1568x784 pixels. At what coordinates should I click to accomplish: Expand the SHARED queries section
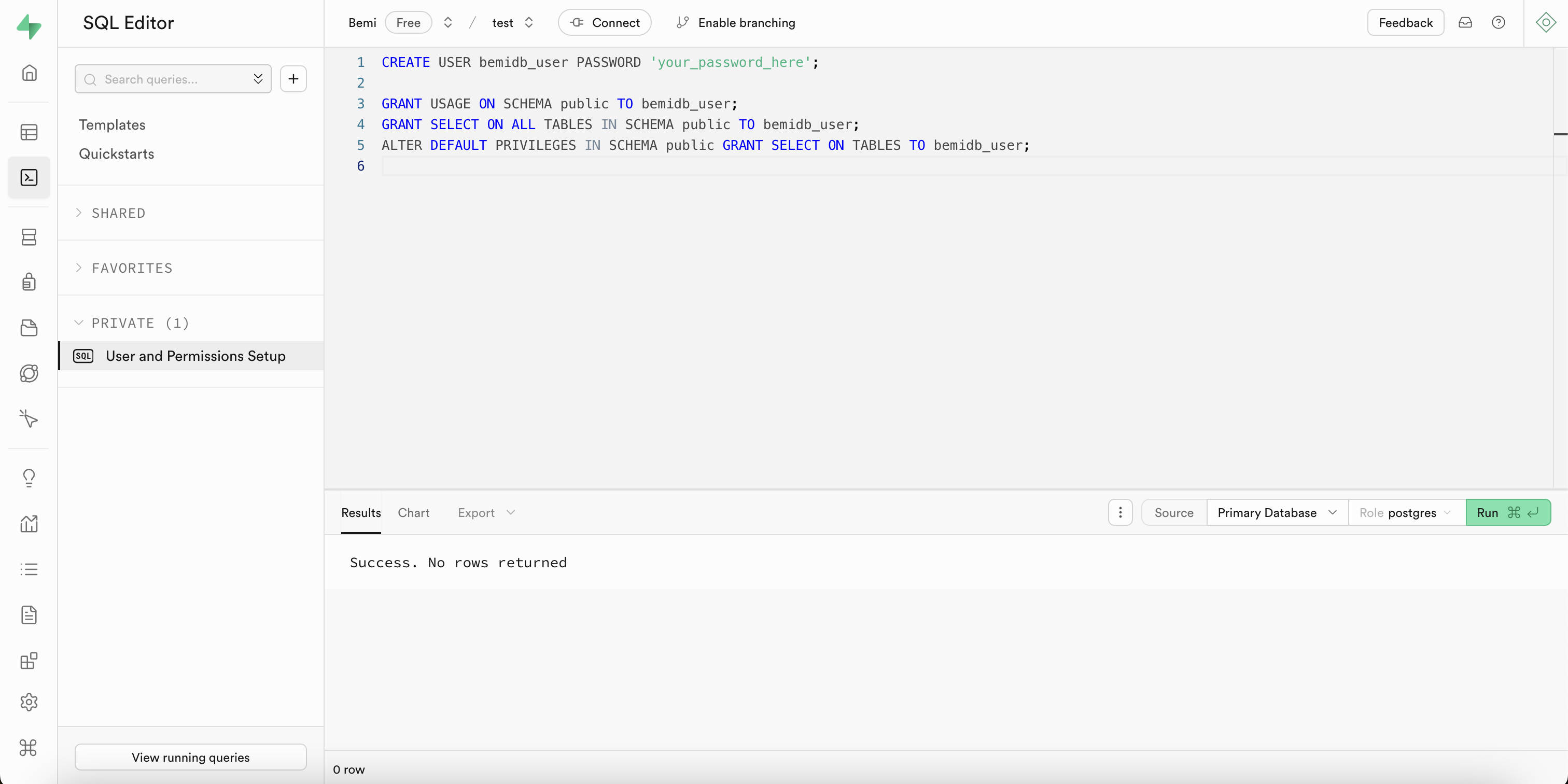point(118,213)
